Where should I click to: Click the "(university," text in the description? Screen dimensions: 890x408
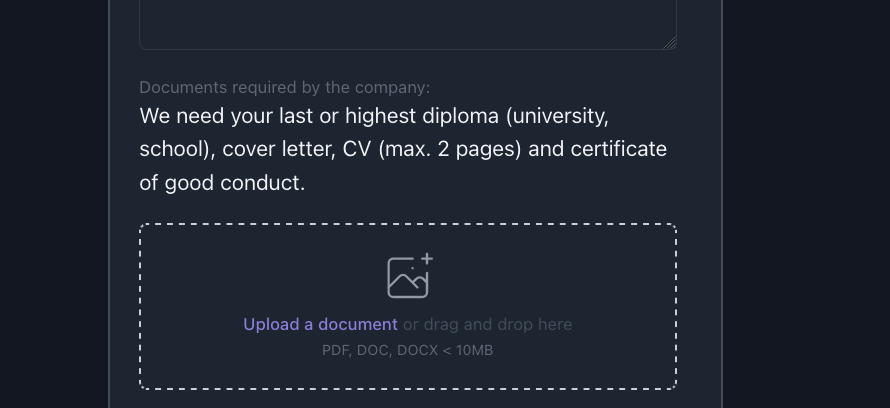coord(557,116)
